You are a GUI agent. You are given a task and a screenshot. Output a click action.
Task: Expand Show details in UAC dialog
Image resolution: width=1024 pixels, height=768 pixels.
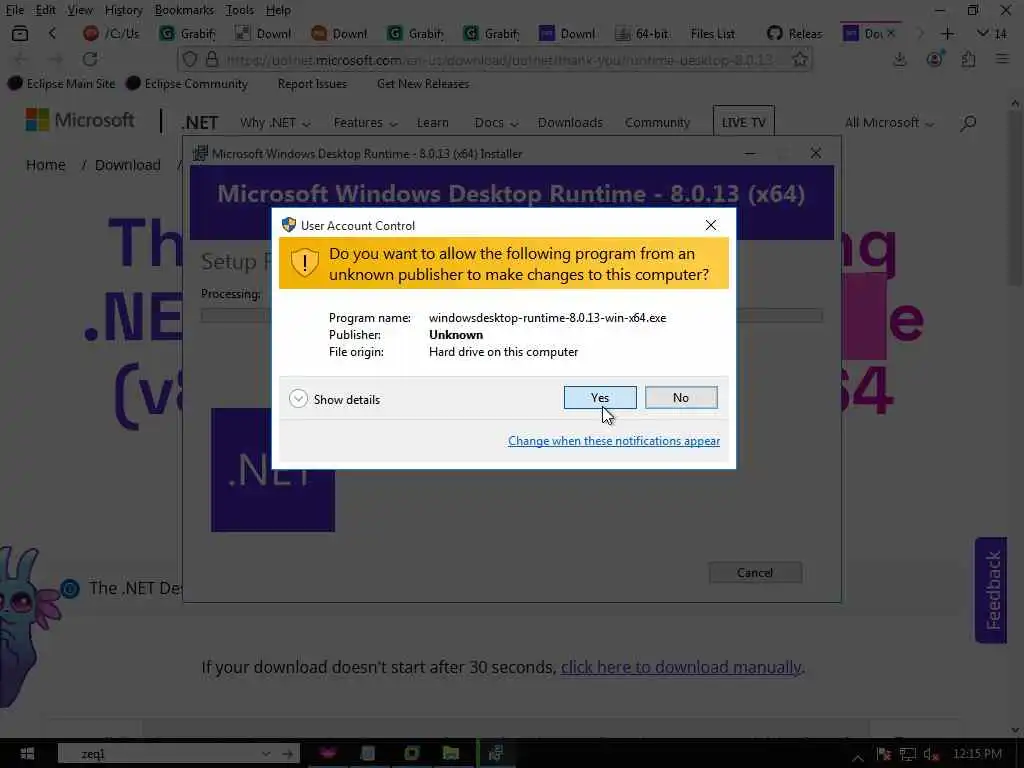coord(334,399)
